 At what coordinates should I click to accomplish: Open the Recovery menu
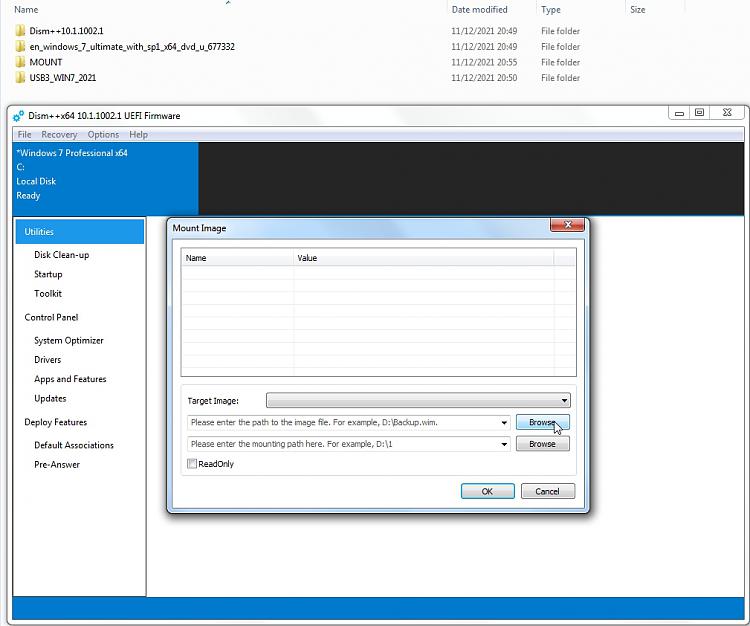tap(59, 134)
